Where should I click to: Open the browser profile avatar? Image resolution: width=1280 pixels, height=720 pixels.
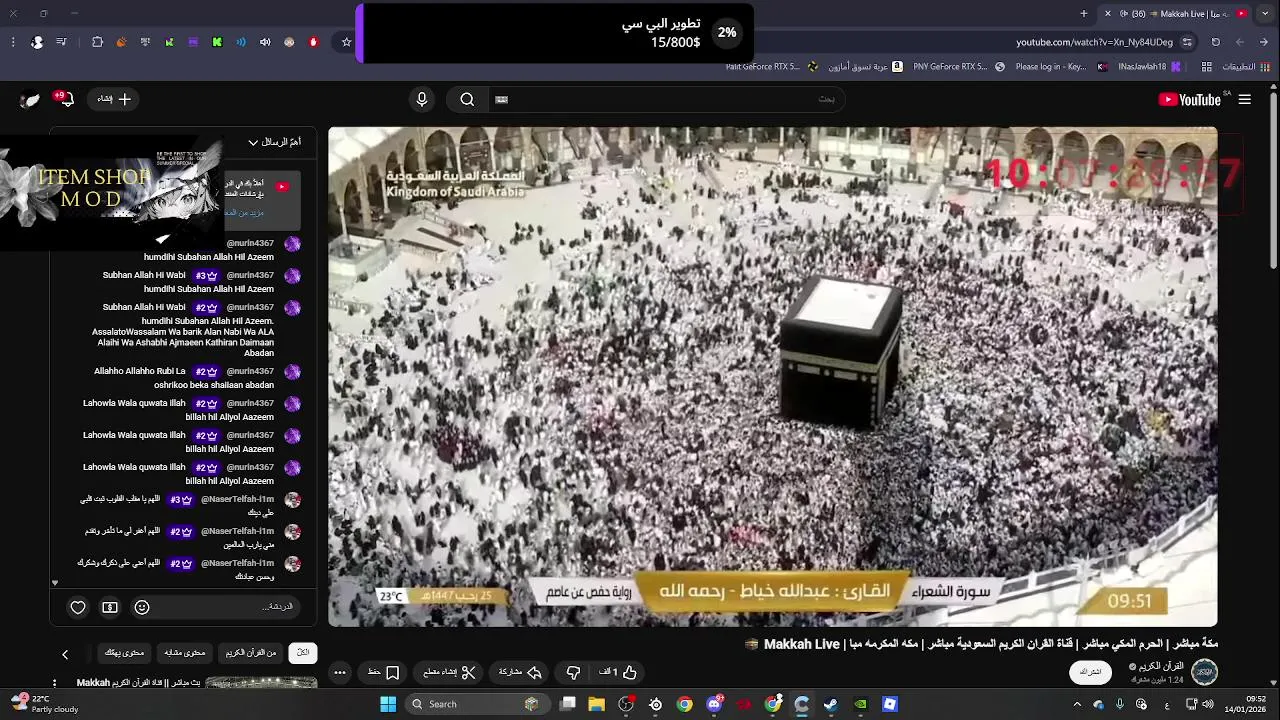pos(37,42)
